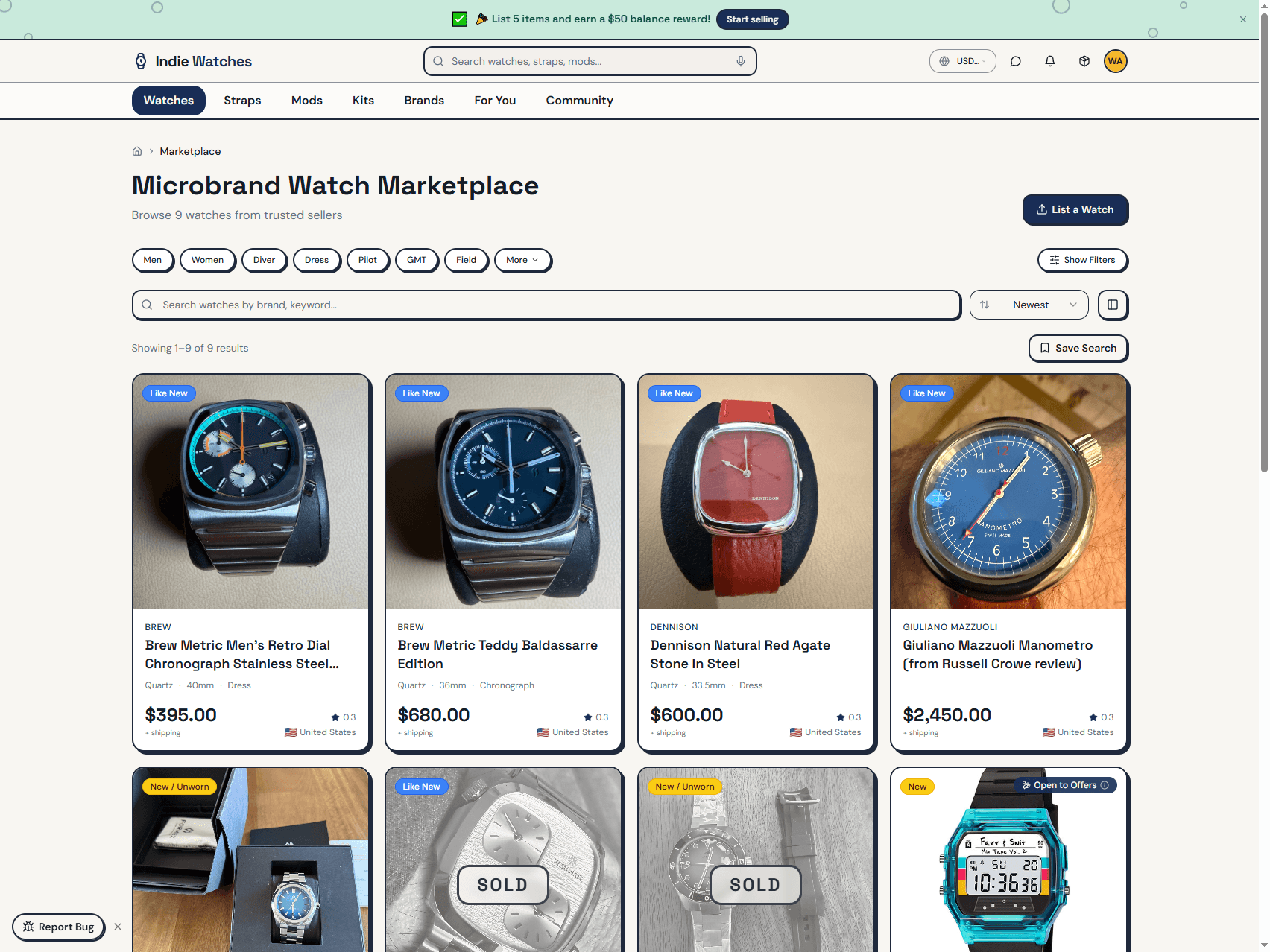
Task: Toggle the layout view icon beside Newest
Action: (1113, 305)
